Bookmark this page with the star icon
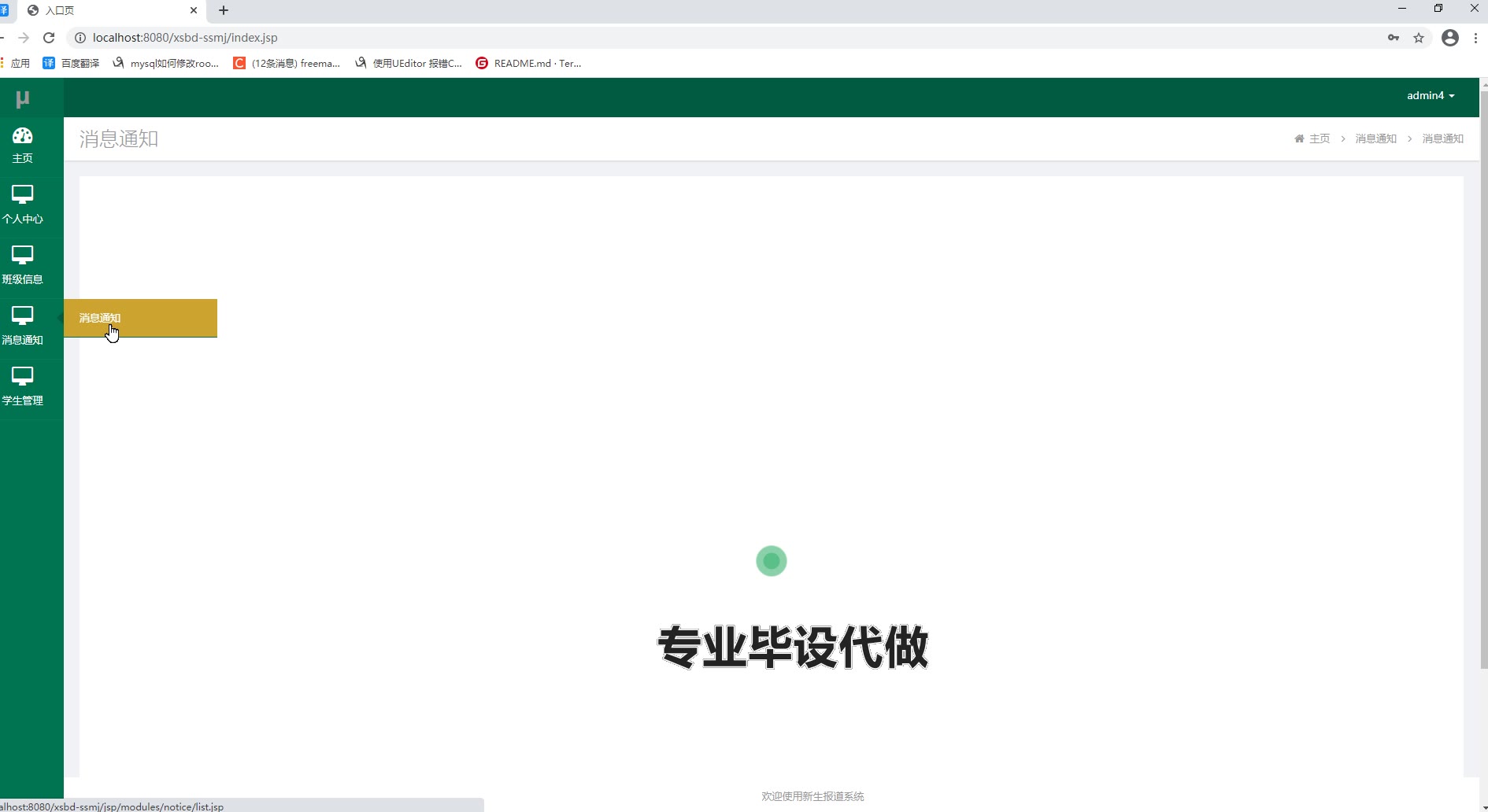1488x812 pixels. tap(1419, 38)
